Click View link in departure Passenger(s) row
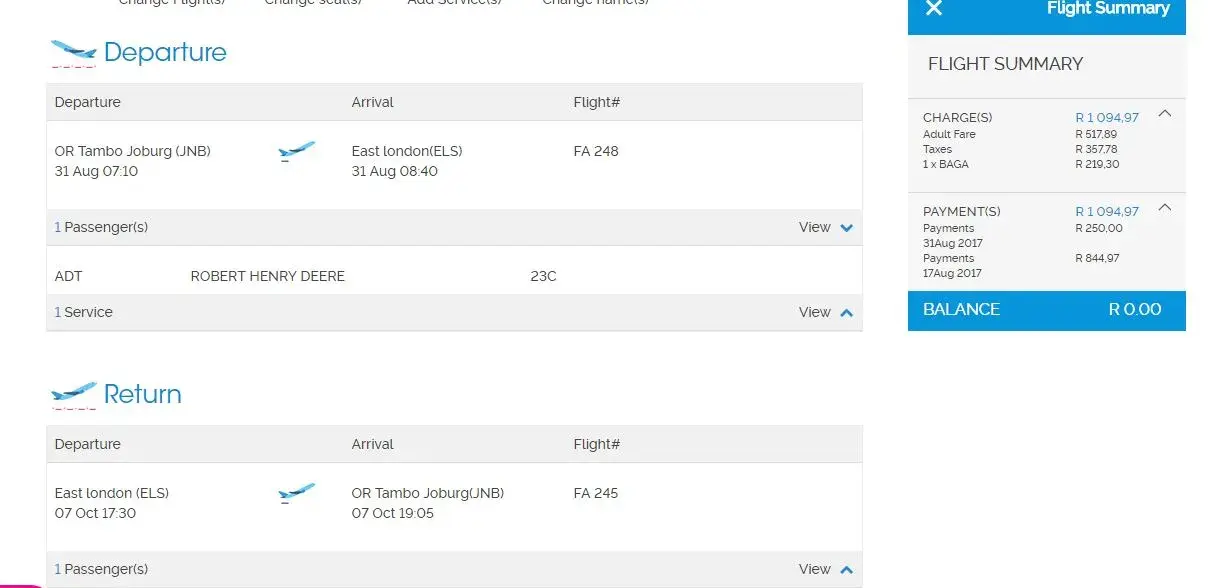1208x588 pixels. (x=814, y=227)
